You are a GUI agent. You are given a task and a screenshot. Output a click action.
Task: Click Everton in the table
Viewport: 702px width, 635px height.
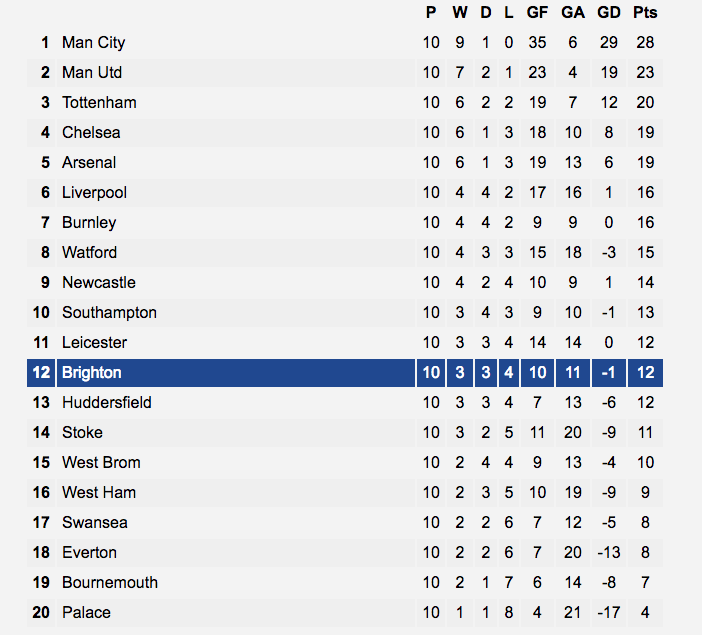point(89,553)
